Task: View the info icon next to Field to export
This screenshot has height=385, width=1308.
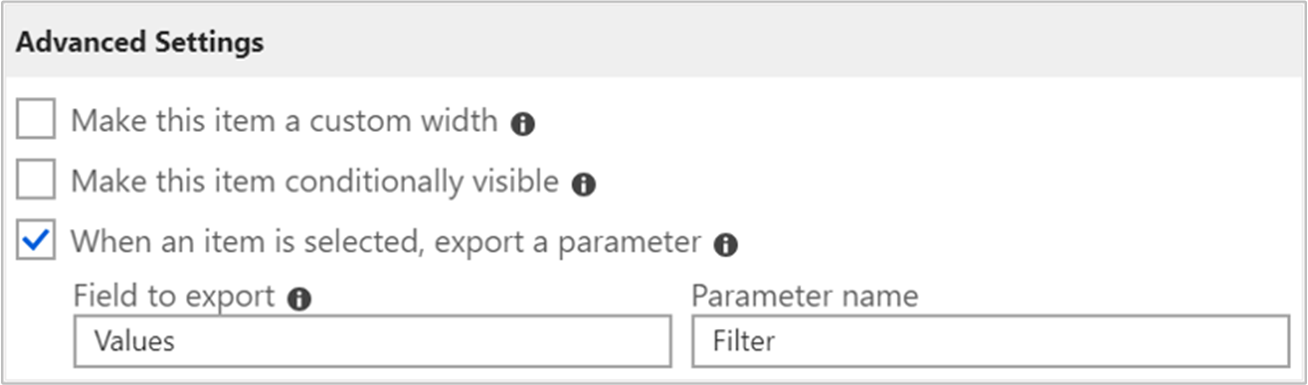Action: (x=299, y=299)
